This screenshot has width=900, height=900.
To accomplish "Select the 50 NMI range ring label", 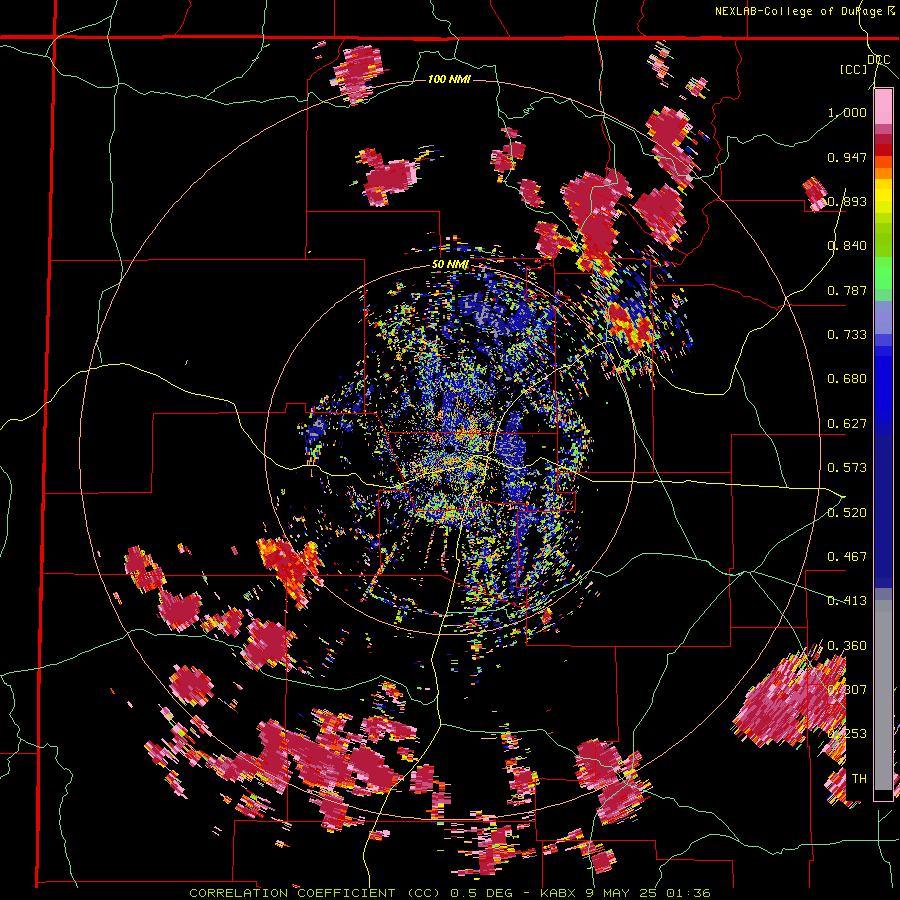I will (450, 265).
